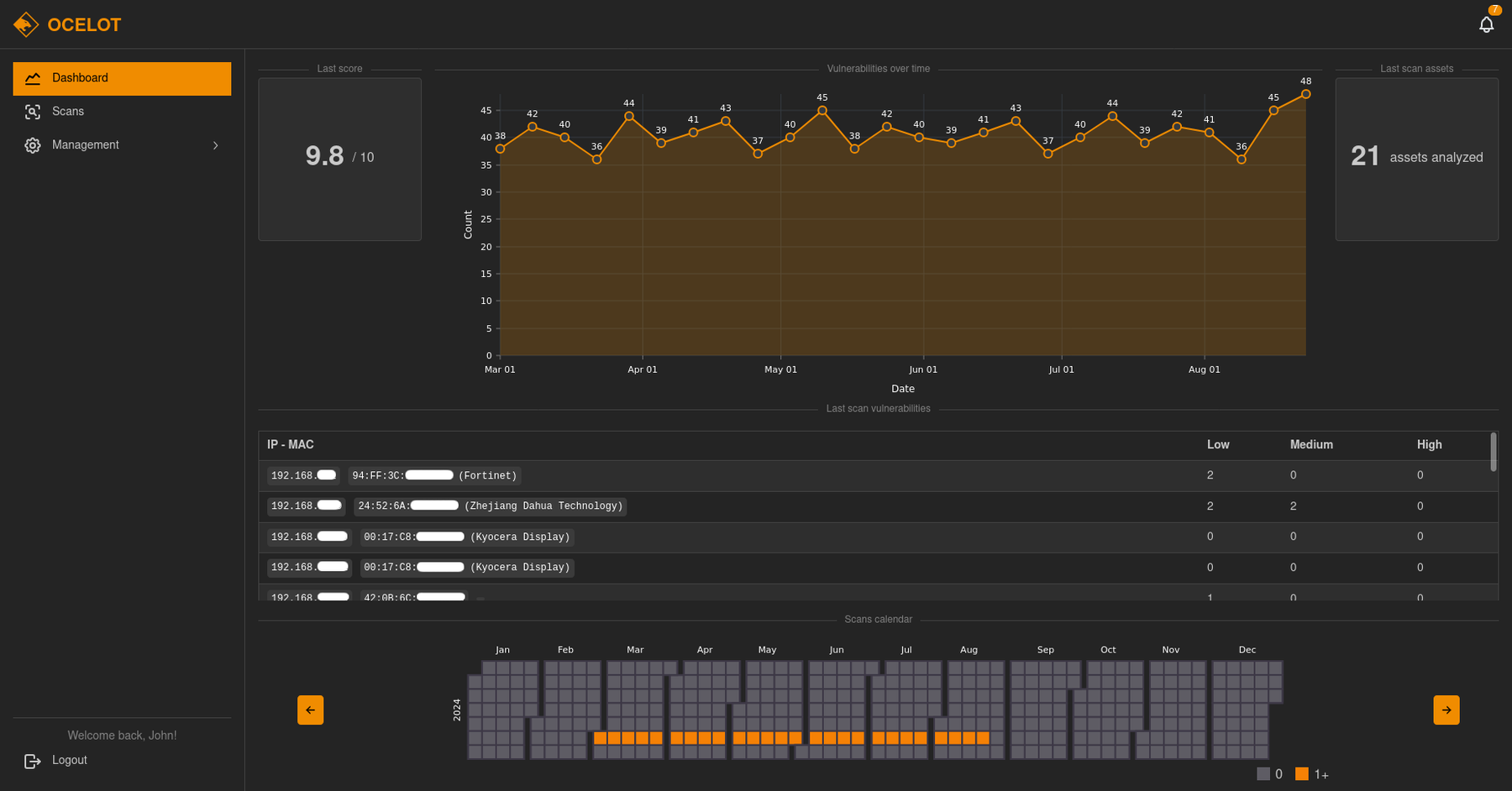Click the Medium value 2 in Dahua row
The image size is (1512, 791).
pyautogui.click(x=1294, y=506)
